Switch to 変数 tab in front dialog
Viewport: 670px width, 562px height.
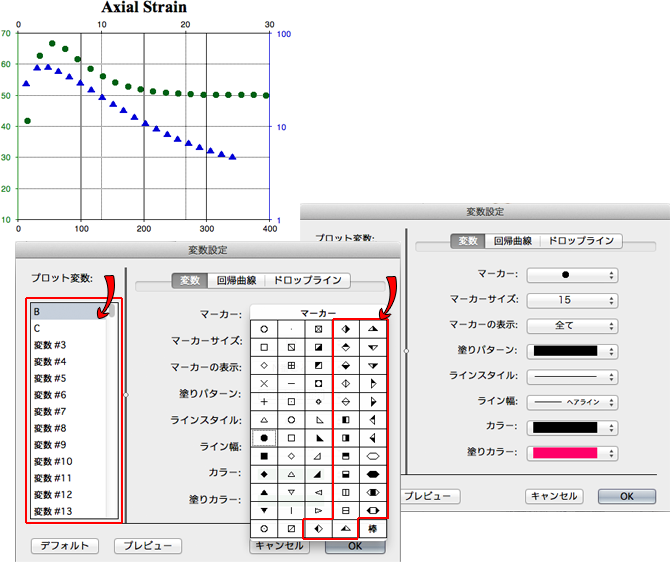tap(190, 280)
